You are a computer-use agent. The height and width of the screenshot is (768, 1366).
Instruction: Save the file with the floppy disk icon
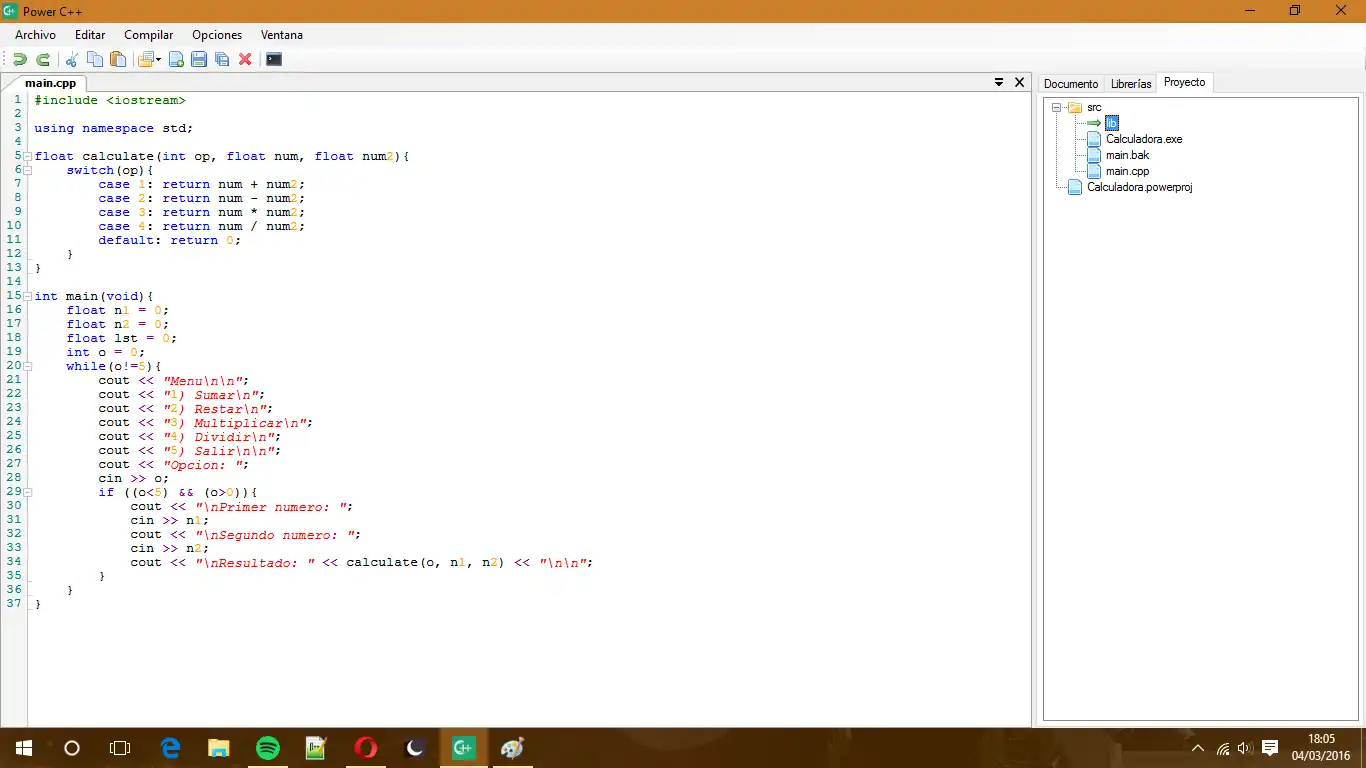coord(199,60)
